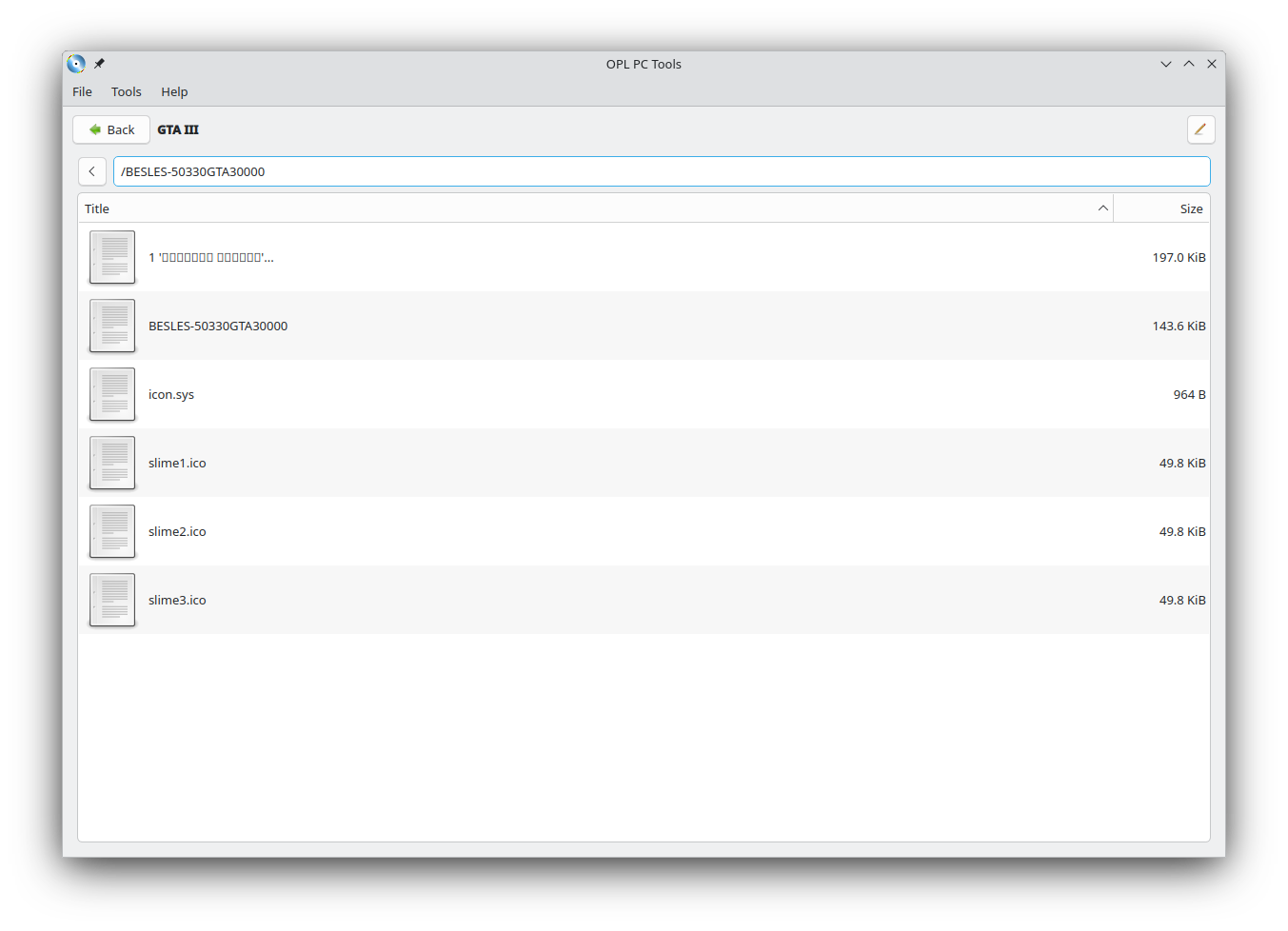Click the file icon of the 197.0 KiB entry

[x=112, y=257]
